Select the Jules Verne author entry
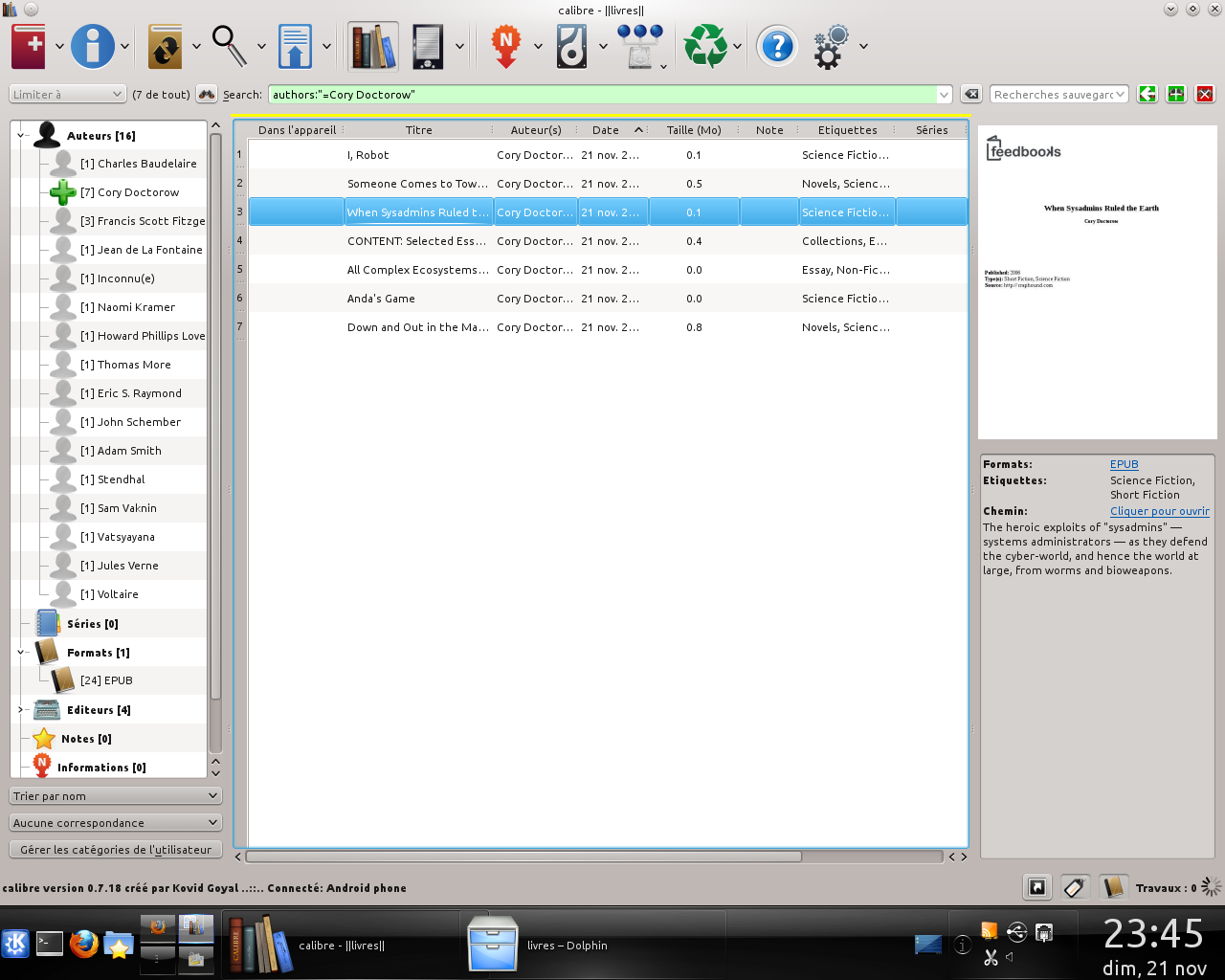Image resolution: width=1225 pixels, height=980 pixels. (119, 566)
